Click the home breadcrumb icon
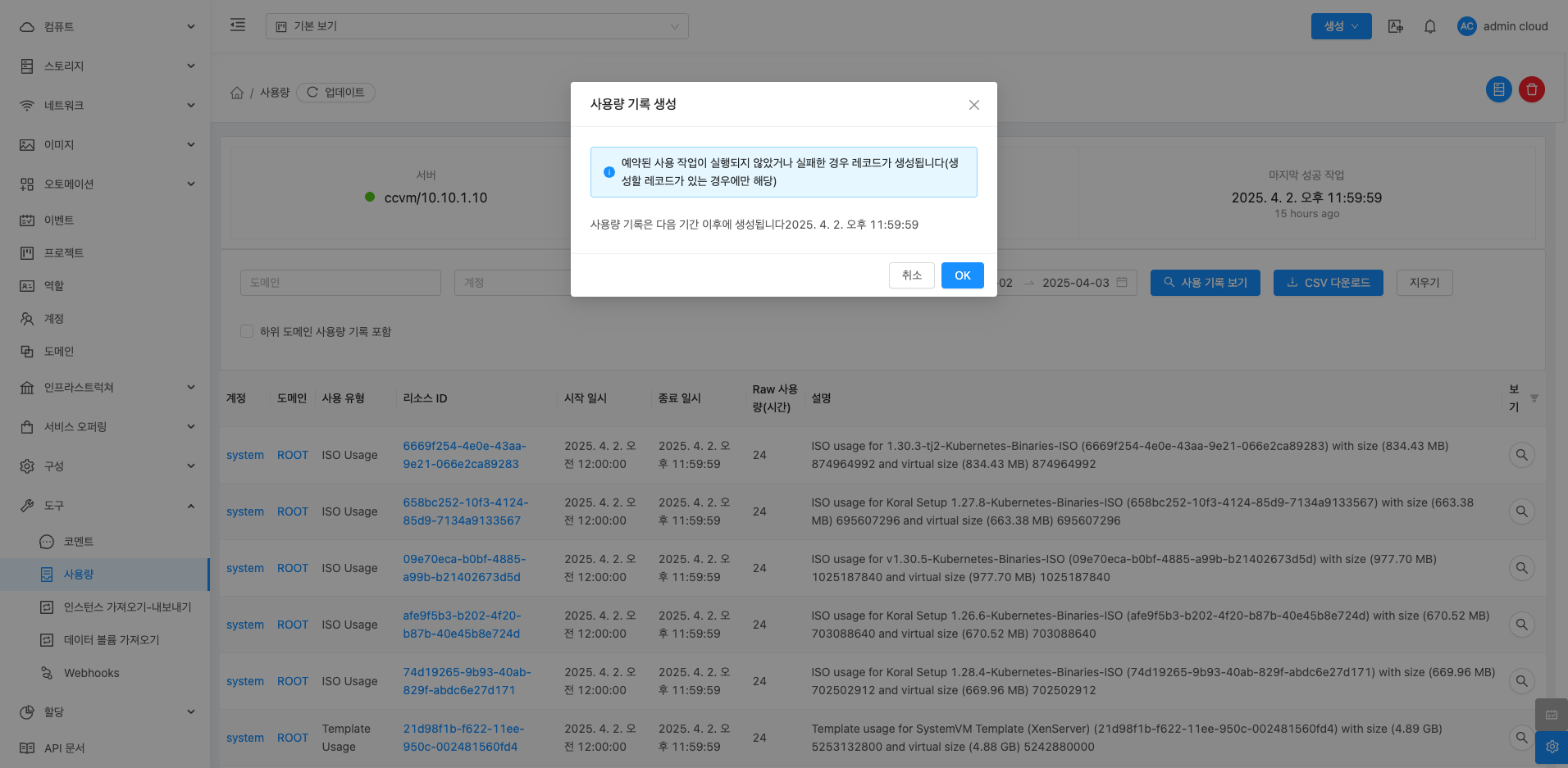This screenshot has width=1568, height=768. click(x=237, y=93)
